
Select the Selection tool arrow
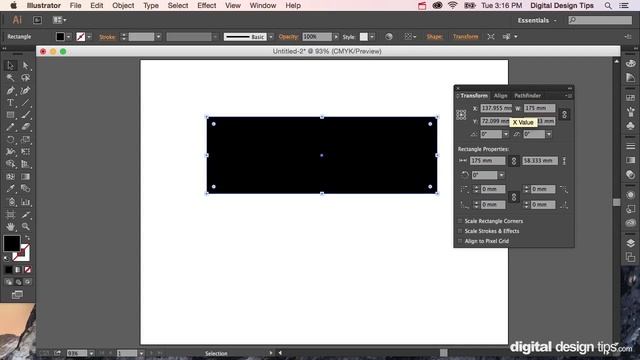pos(10,65)
